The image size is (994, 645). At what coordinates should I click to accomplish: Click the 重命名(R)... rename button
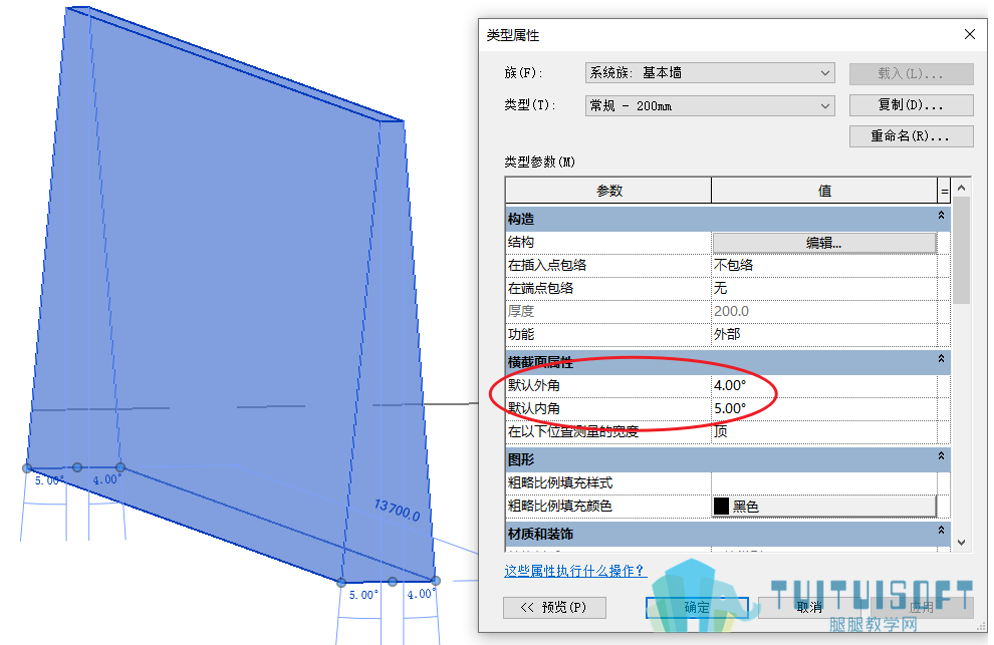click(911, 136)
